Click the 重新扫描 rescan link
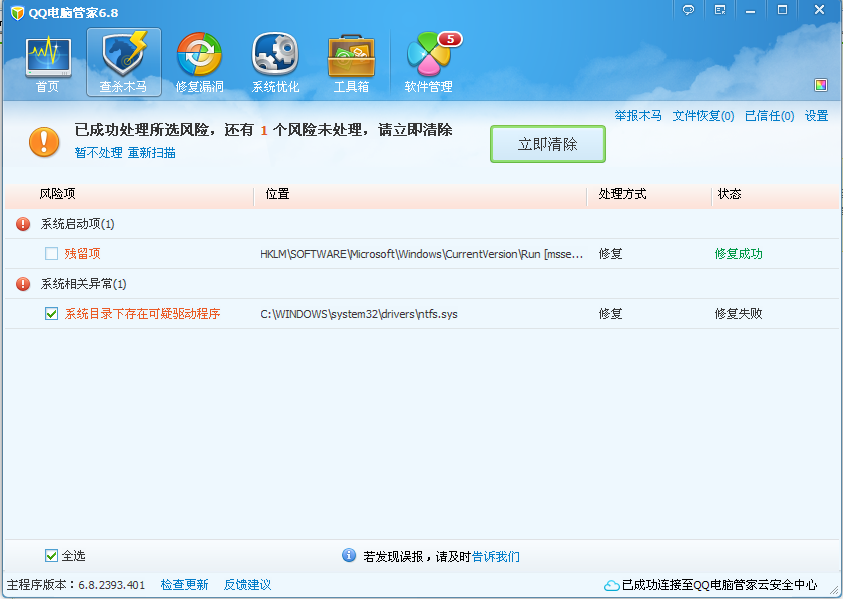843x599 pixels. [152, 153]
